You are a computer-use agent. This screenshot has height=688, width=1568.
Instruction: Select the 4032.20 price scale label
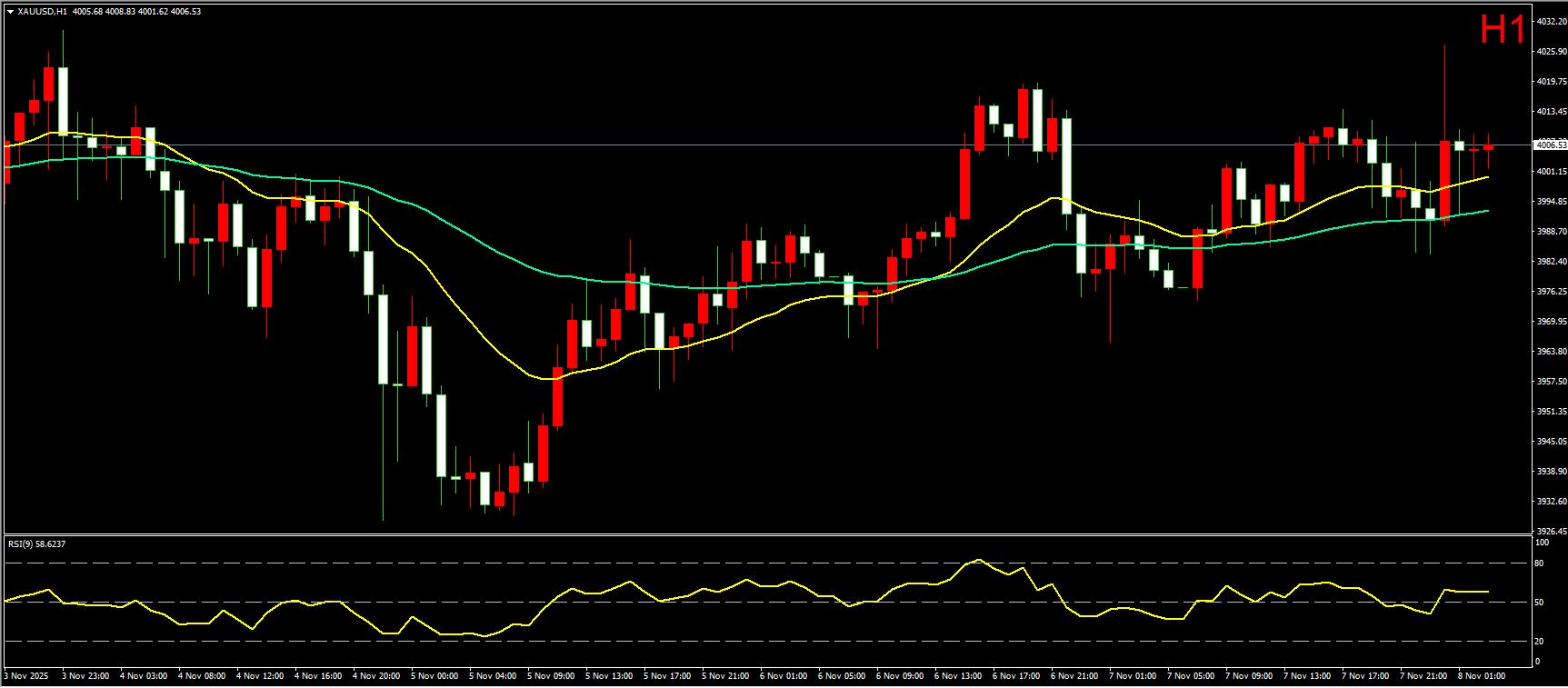pos(1551,21)
